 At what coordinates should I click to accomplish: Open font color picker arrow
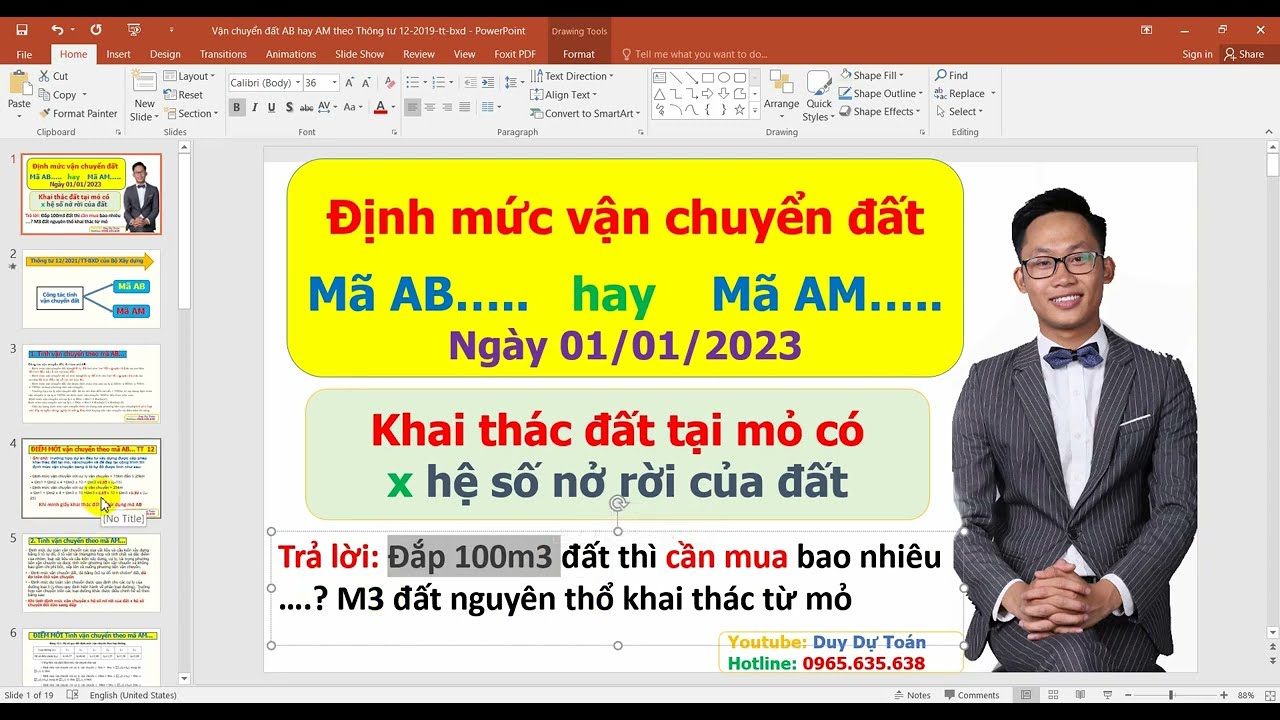coord(393,107)
